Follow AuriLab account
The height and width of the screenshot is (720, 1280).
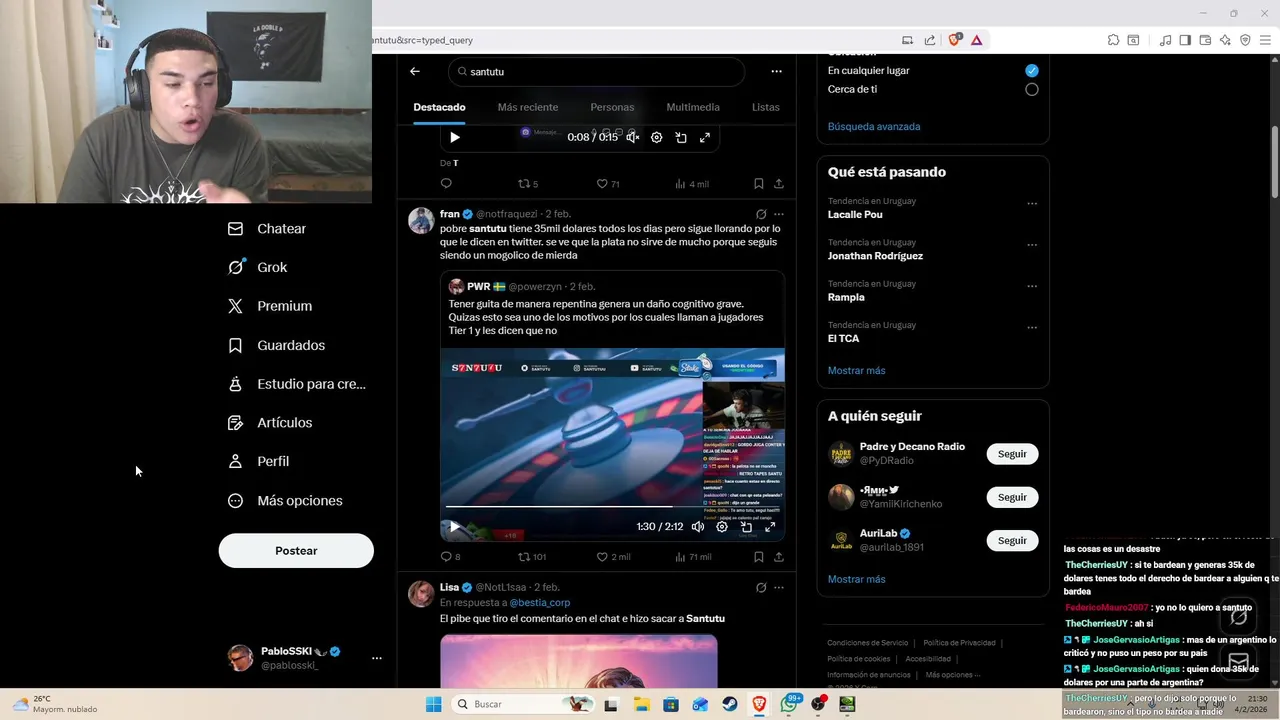pyautogui.click(x=1012, y=541)
